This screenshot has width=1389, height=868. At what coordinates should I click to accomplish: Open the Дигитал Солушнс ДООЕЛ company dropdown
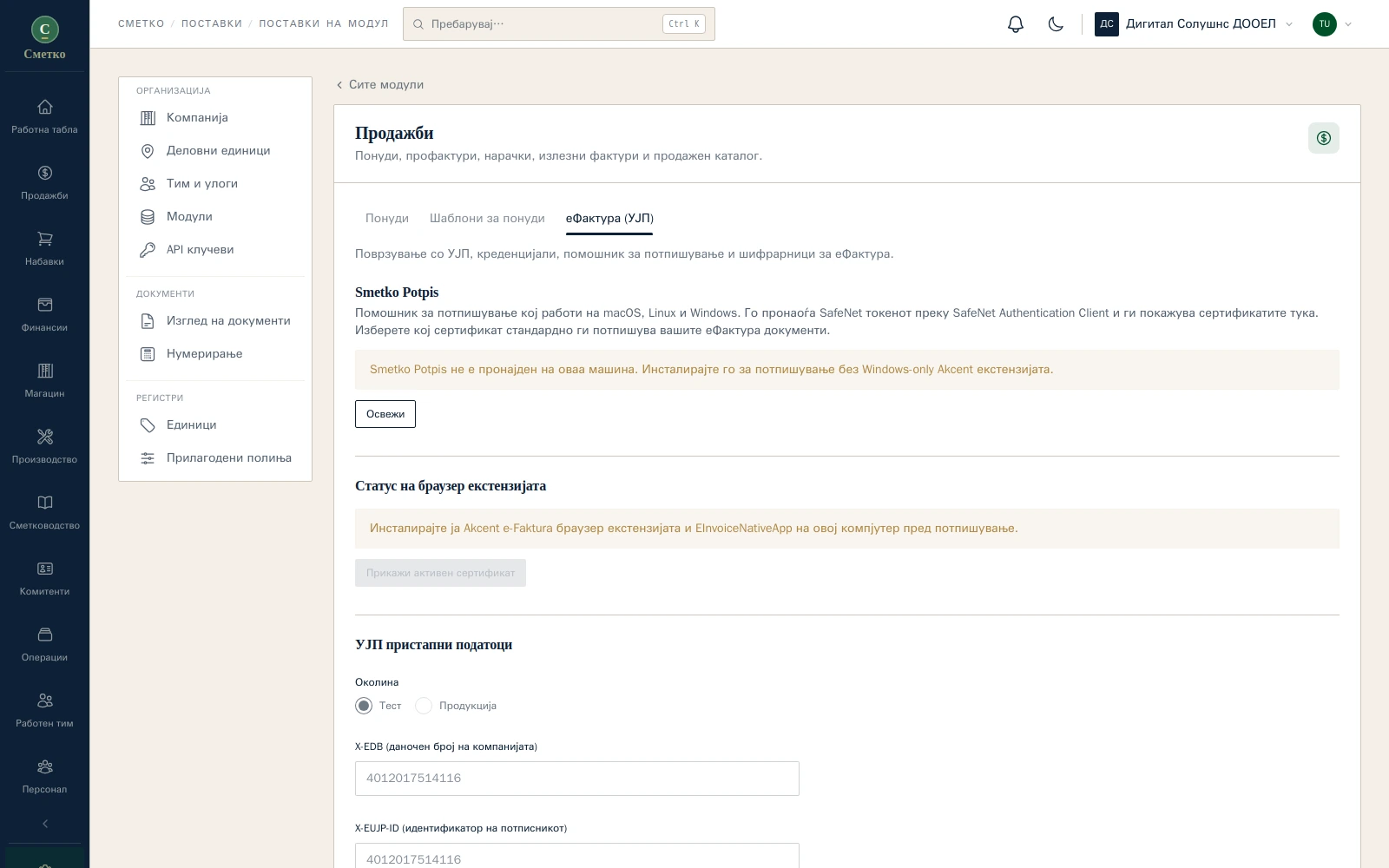[x=1195, y=24]
